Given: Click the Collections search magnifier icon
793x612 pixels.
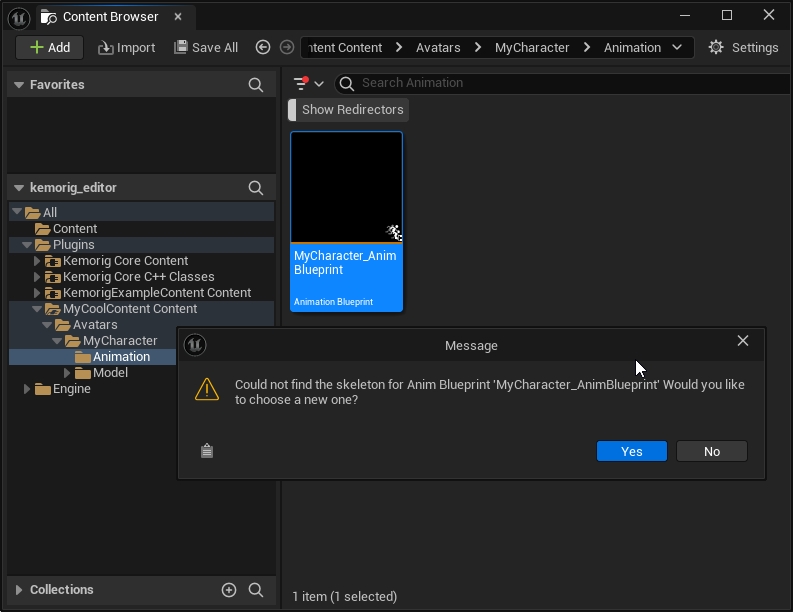Looking at the screenshot, I should (256, 590).
